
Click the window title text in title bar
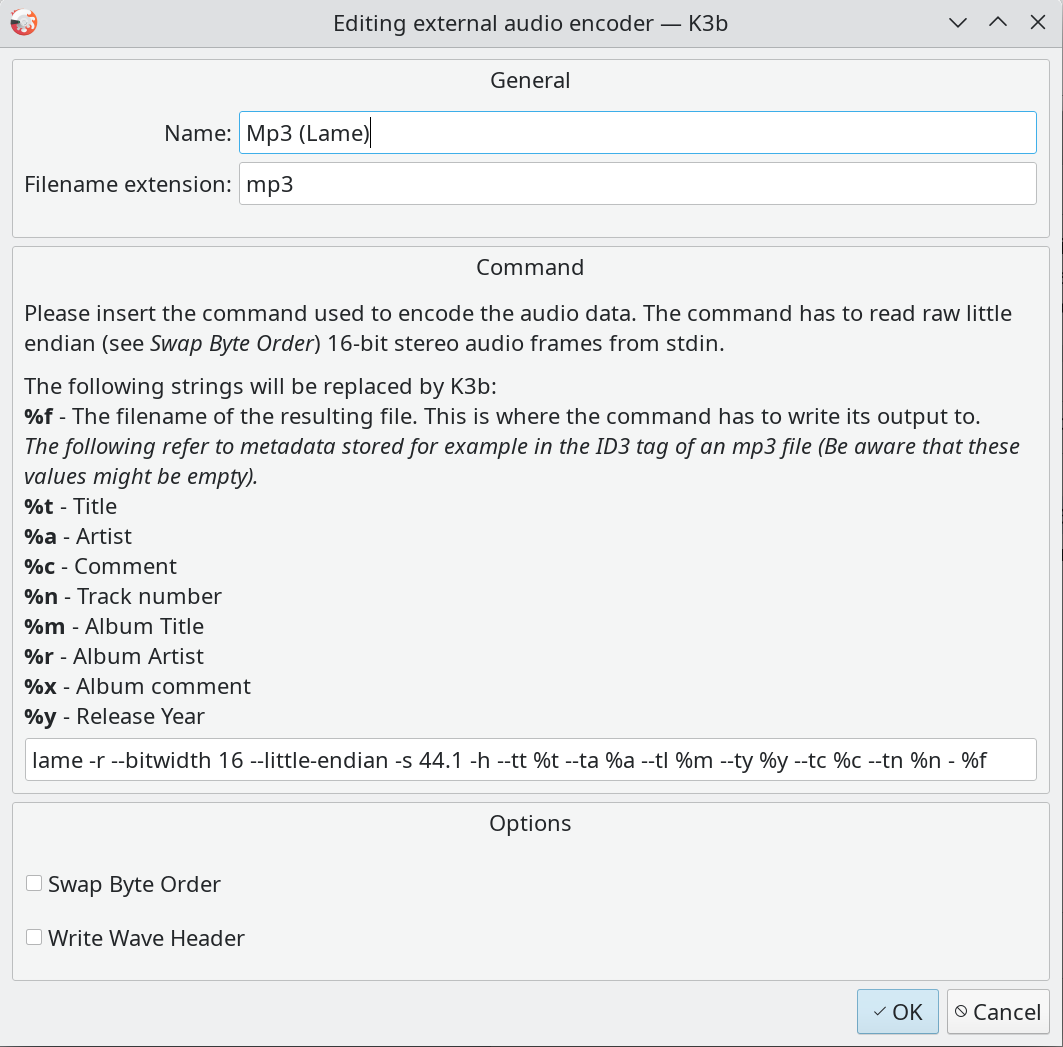pyautogui.click(x=530, y=23)
